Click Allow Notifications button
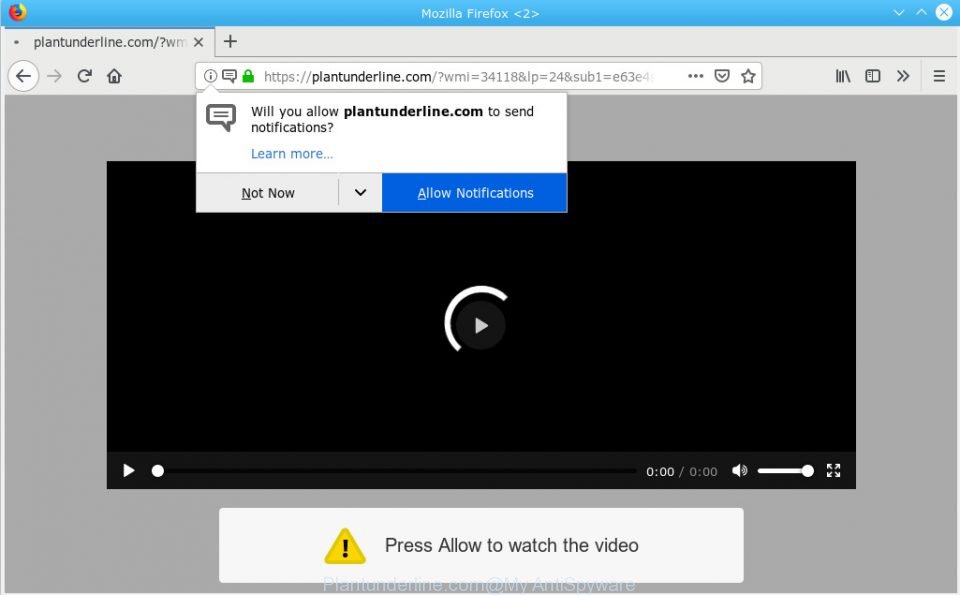 [x=475, y=193]
